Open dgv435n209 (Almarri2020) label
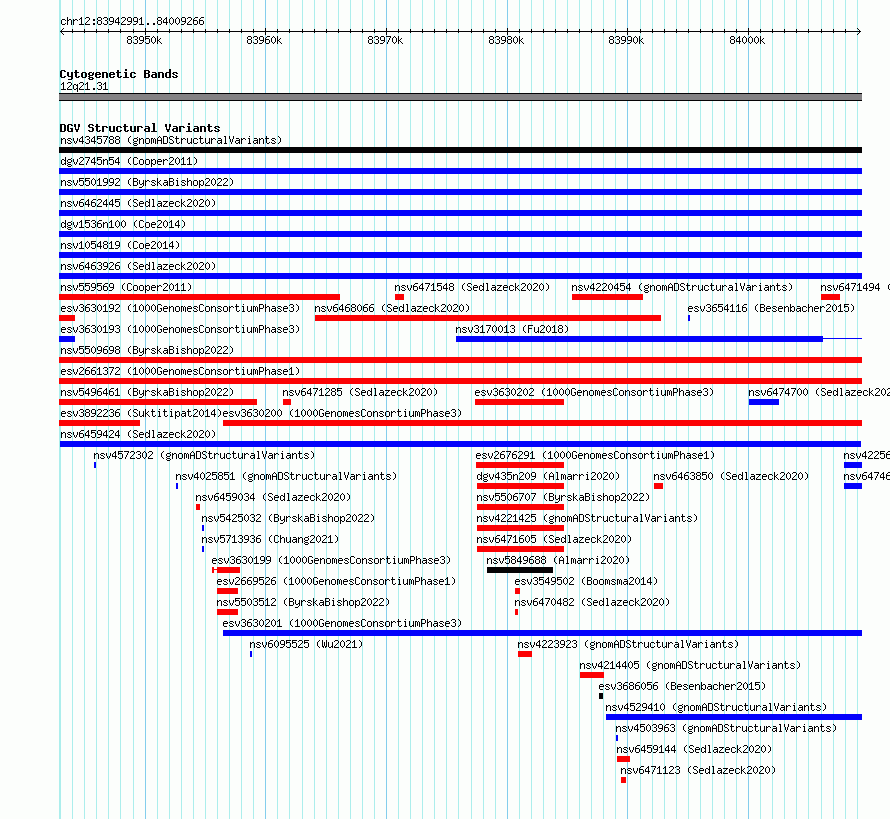Screen dimensions: 890x819 [x=548, y=476]
